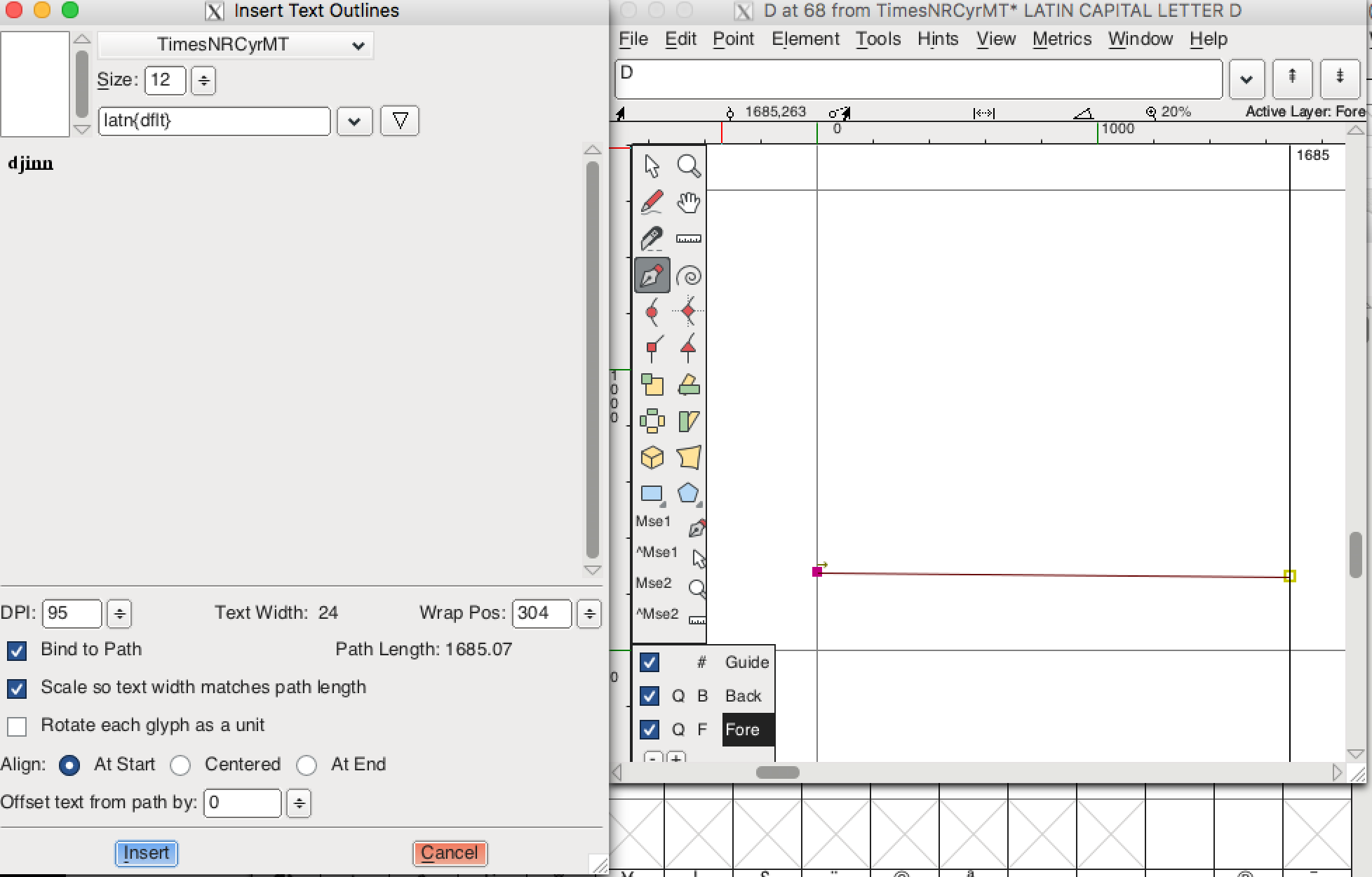Select the Spiro spiral tool
Screen dimensions: 1372x877
click(689, 276)
